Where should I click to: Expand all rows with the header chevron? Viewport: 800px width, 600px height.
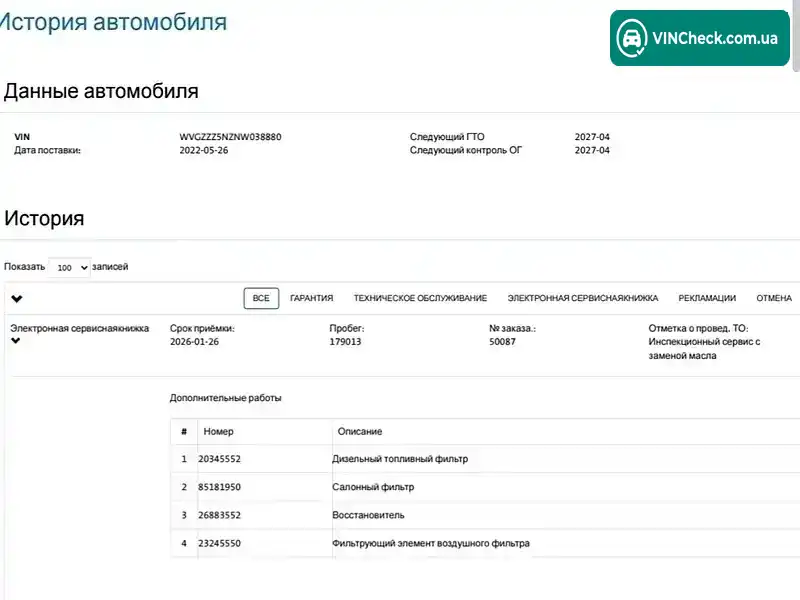[x=17, y=299]
